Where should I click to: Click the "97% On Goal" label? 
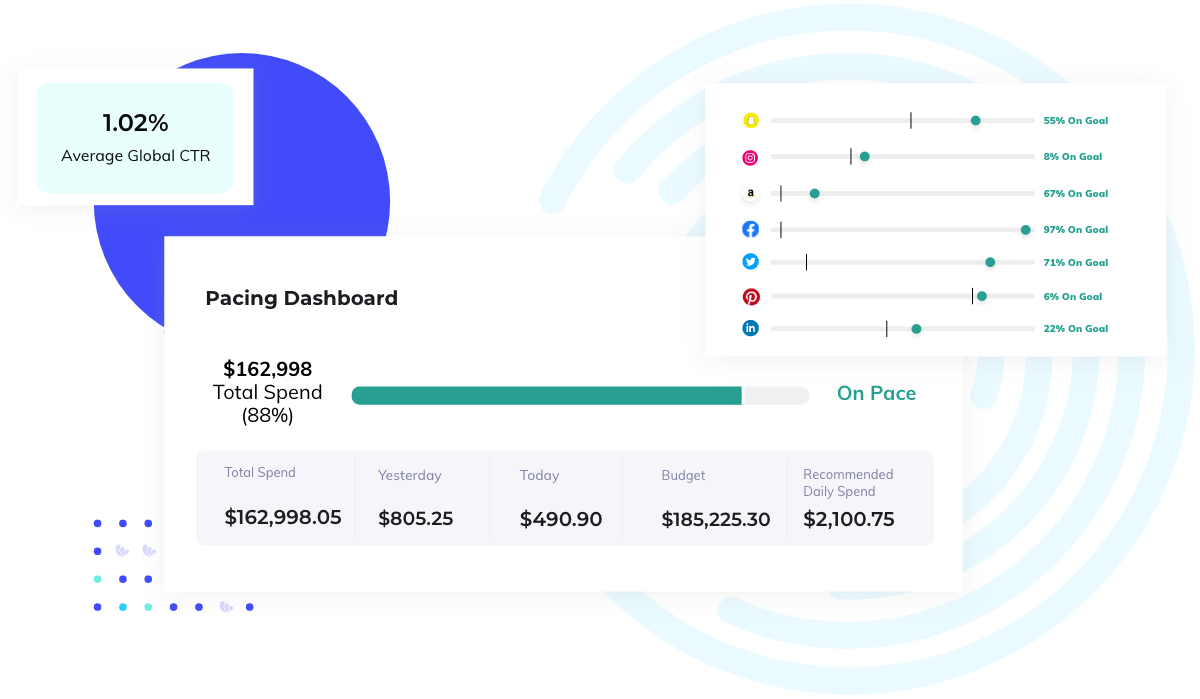(x=1076, y=230)
